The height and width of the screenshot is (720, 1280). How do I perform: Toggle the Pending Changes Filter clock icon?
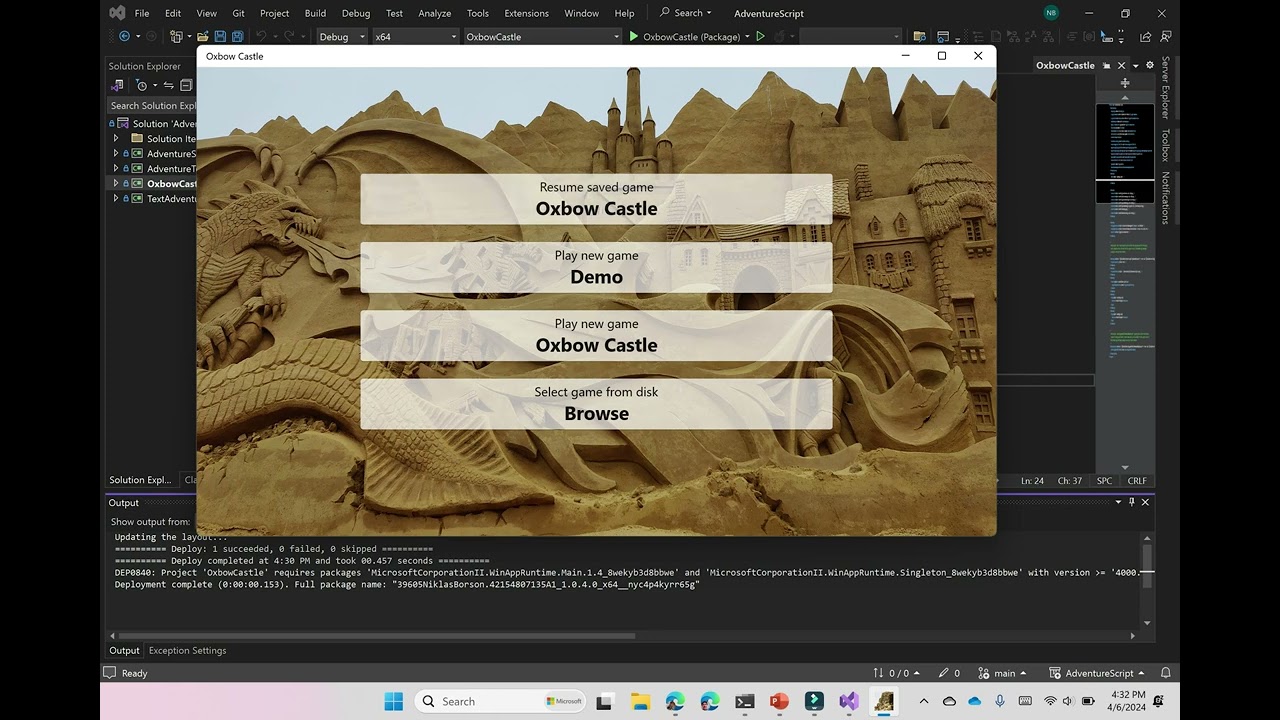tap(141, 86)
